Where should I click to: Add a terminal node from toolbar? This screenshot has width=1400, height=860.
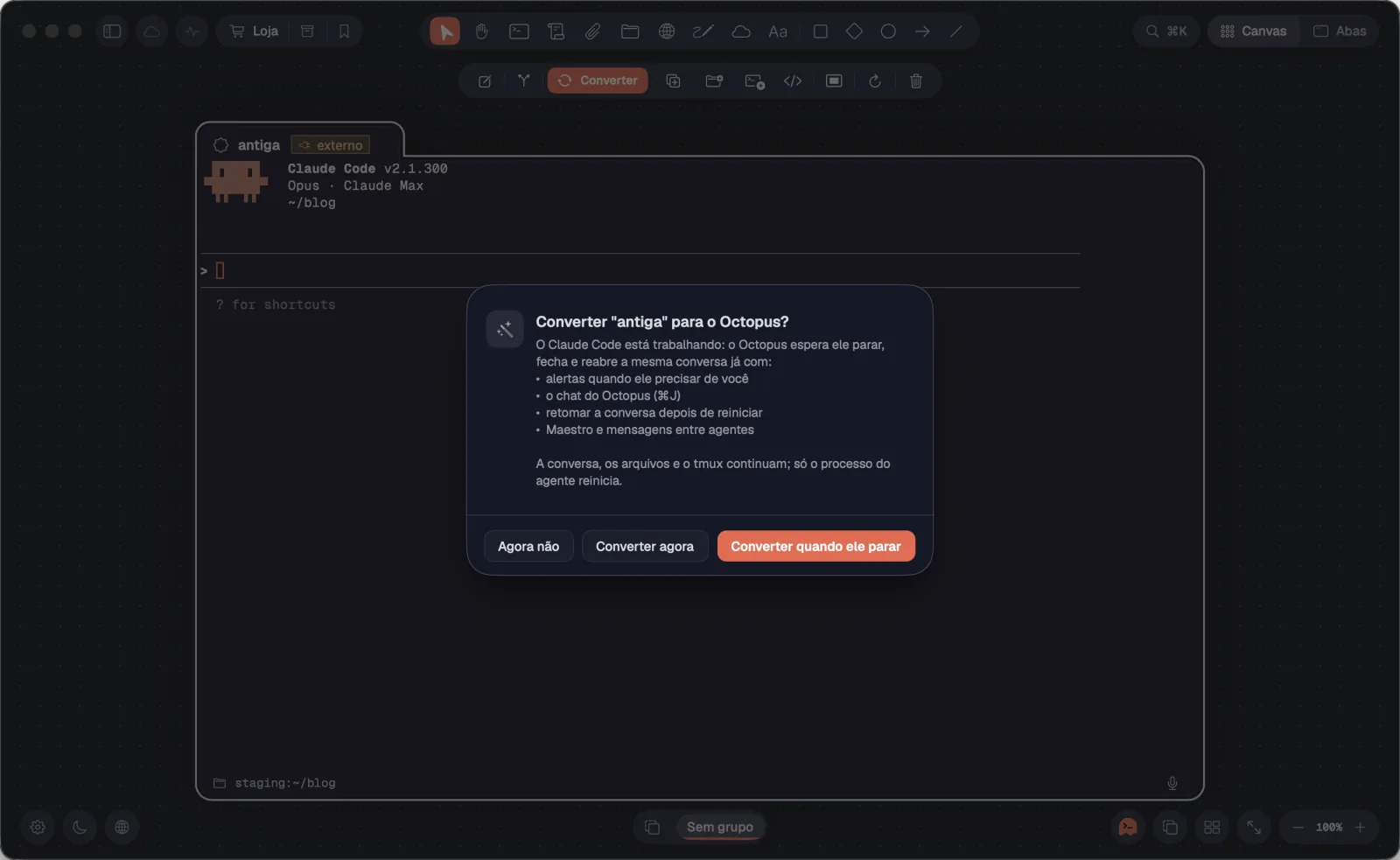[519, 31]
